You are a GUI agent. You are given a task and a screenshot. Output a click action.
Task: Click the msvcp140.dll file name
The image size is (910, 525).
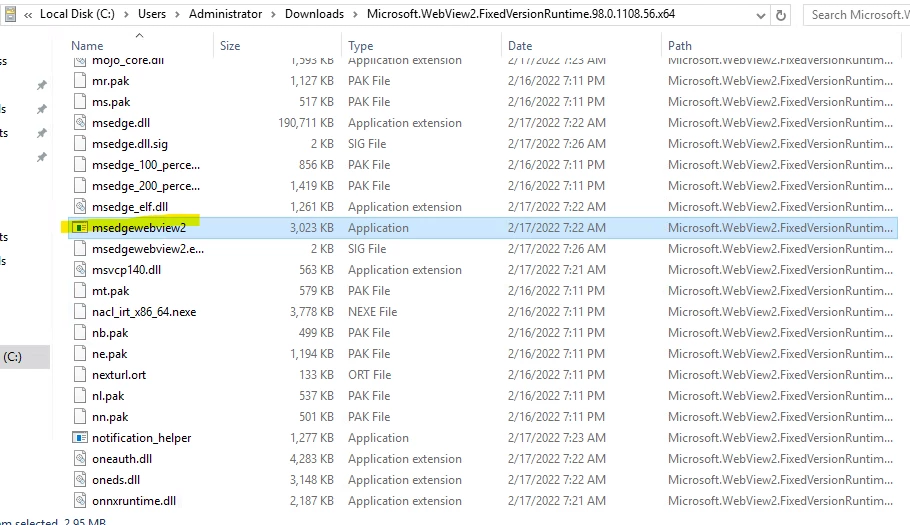tap(127, 270)
